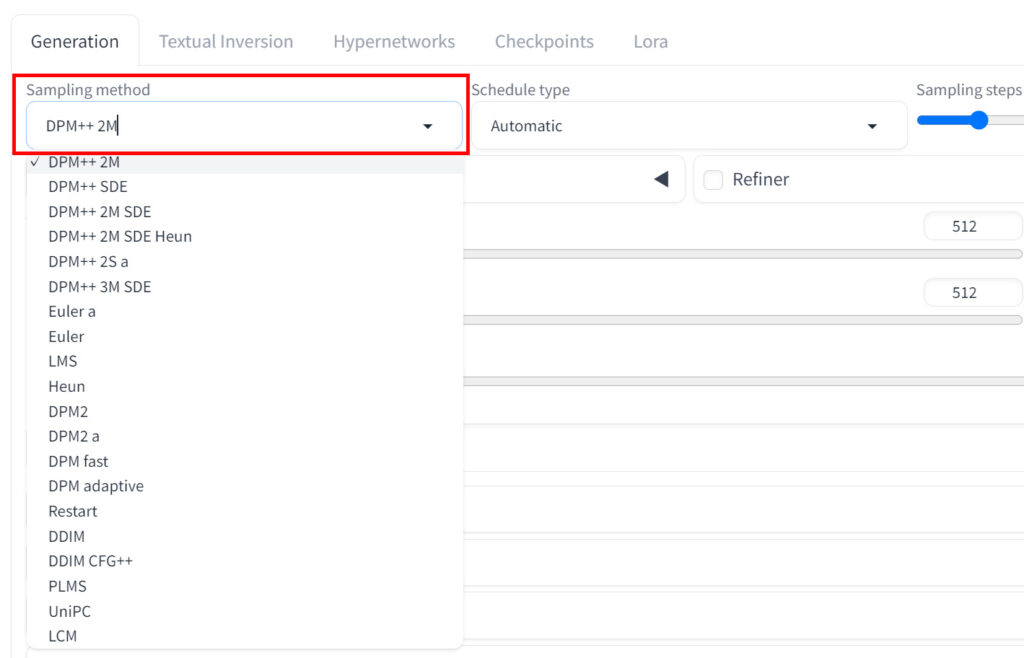1024x658 pixels.
Task: Go to the Checkpoints tab
Action: point(544,41)
